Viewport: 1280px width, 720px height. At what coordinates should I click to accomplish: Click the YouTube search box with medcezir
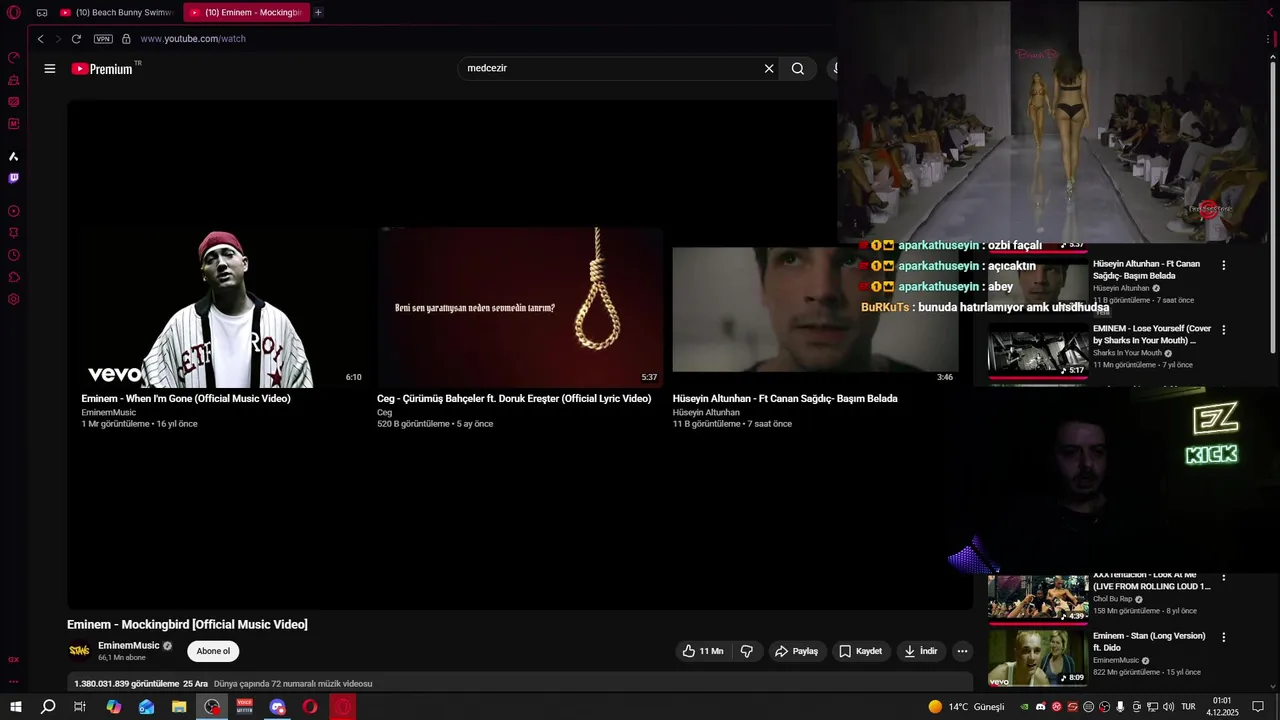(610, 69)
